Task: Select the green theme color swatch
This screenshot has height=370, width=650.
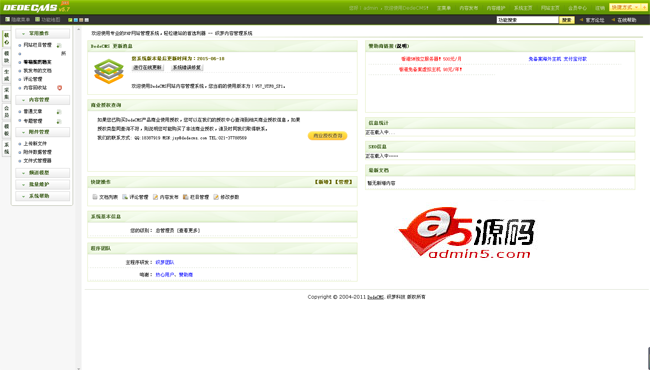Action: 70,19
